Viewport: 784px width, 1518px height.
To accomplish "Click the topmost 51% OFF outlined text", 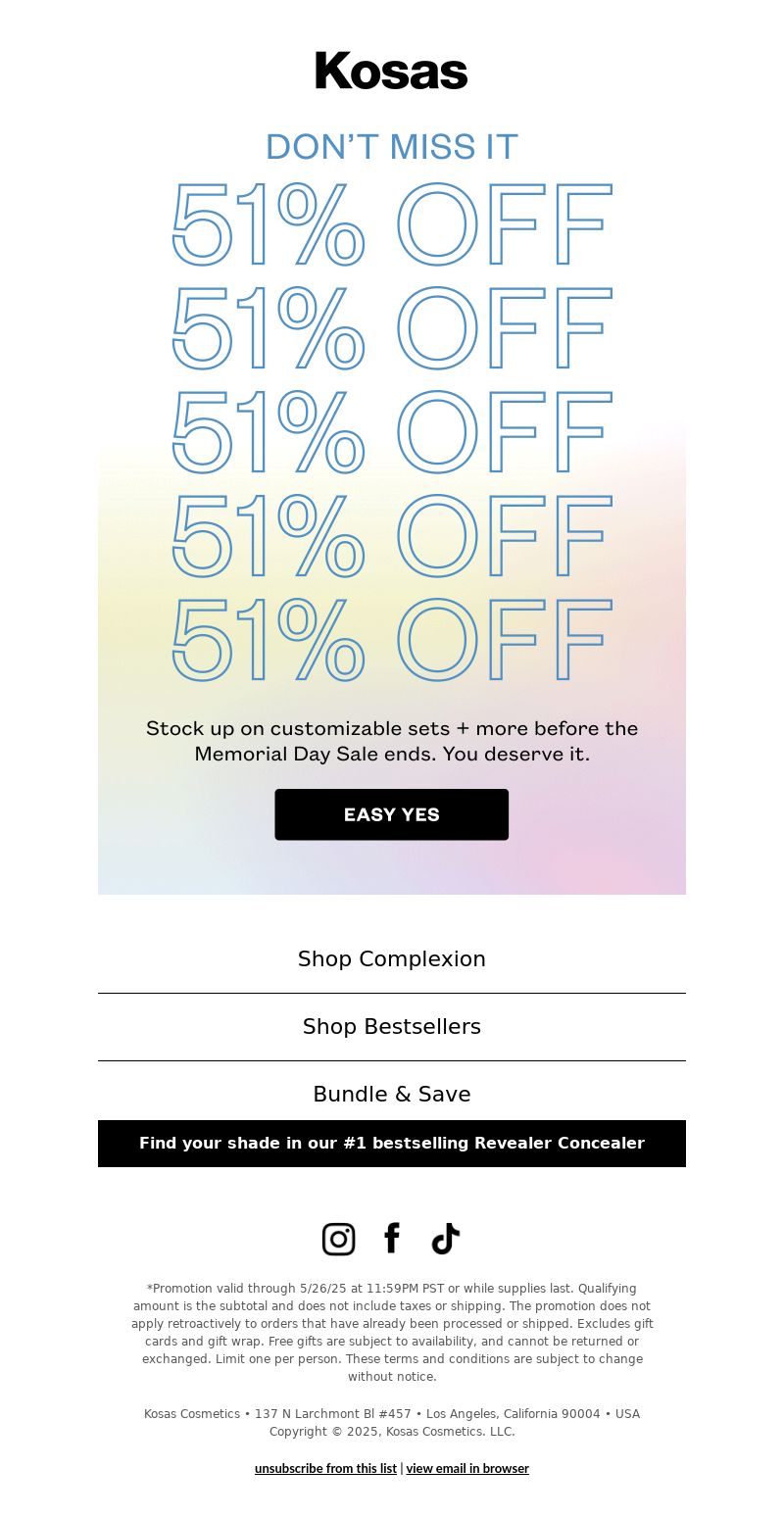I will pyautogui.click(x=392, y=224).
